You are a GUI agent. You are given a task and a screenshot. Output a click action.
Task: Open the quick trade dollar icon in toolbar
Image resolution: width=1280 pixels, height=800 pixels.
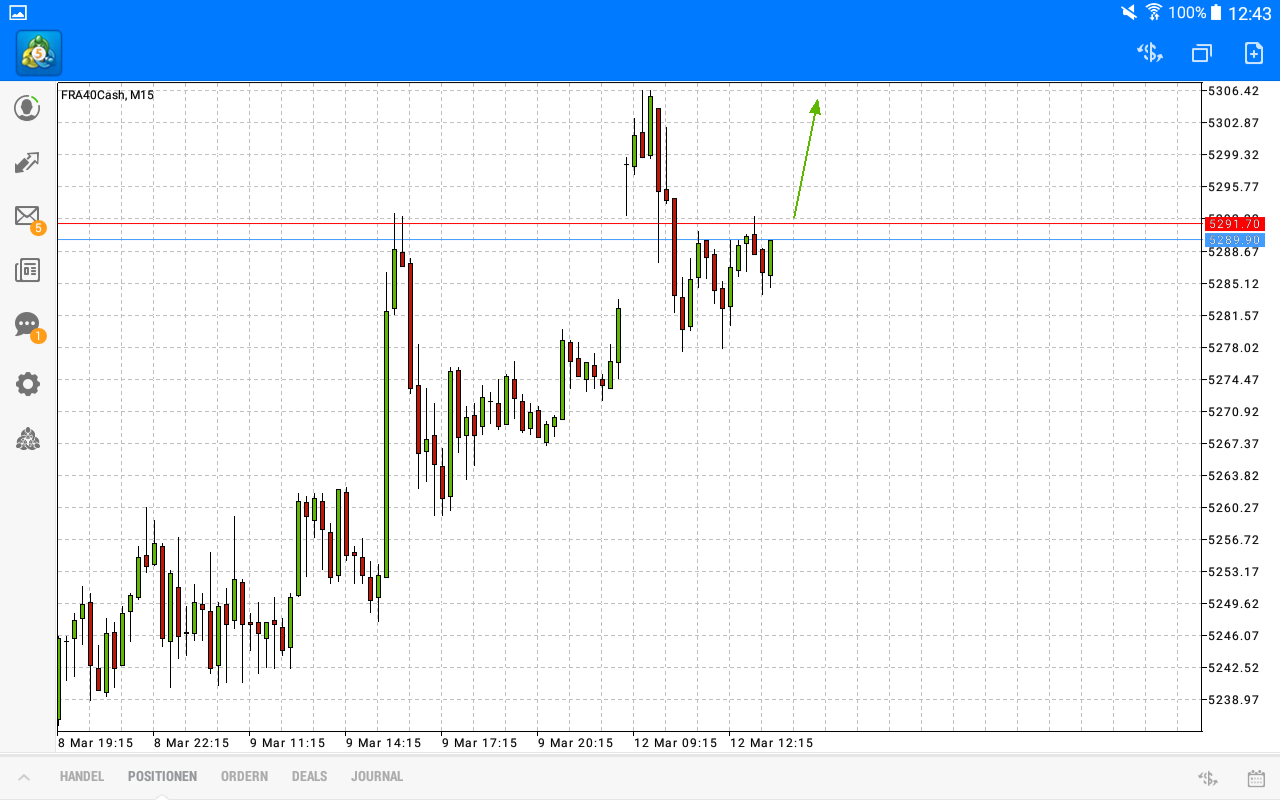[1149, 53]
